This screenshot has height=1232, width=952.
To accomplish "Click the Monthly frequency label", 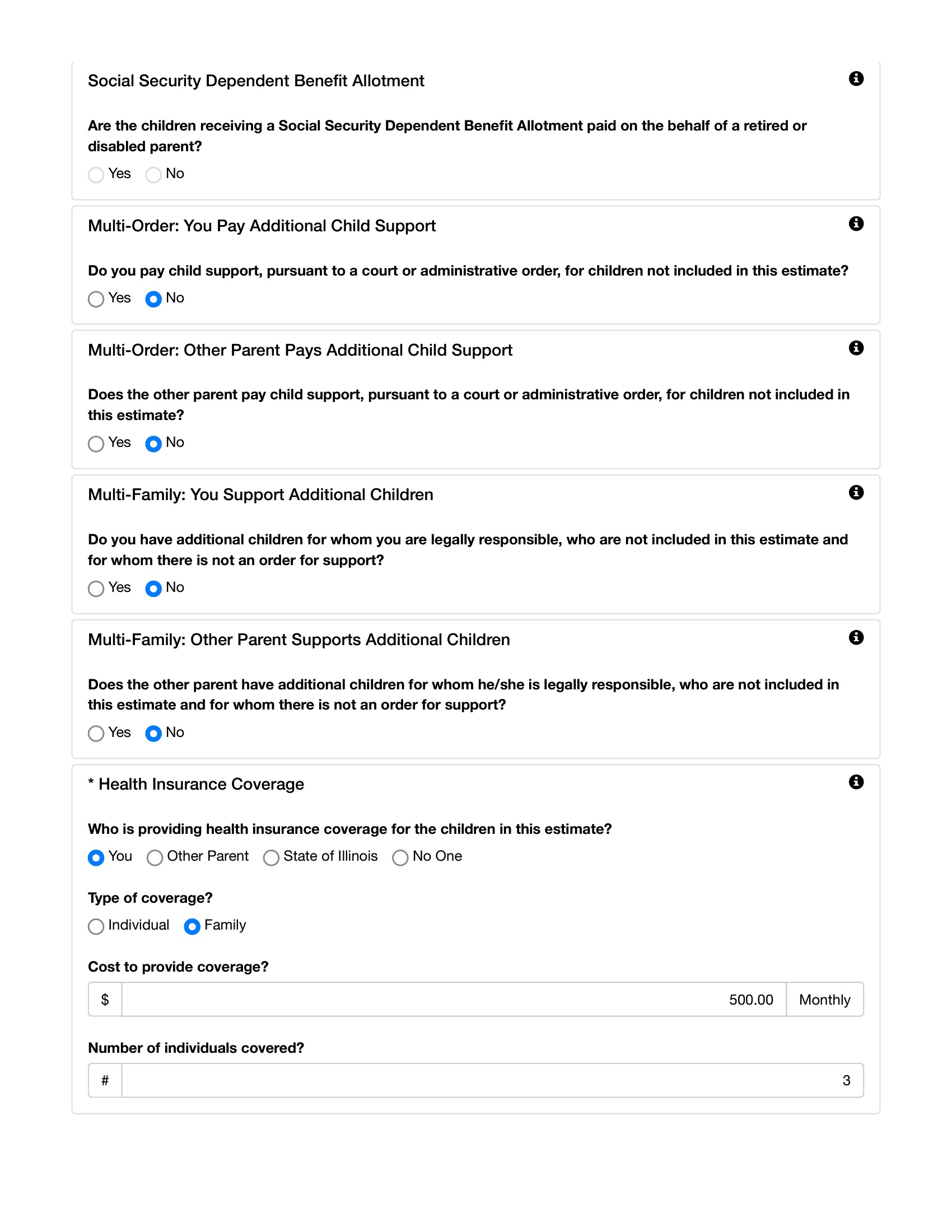I will (x=824, y=1000).
